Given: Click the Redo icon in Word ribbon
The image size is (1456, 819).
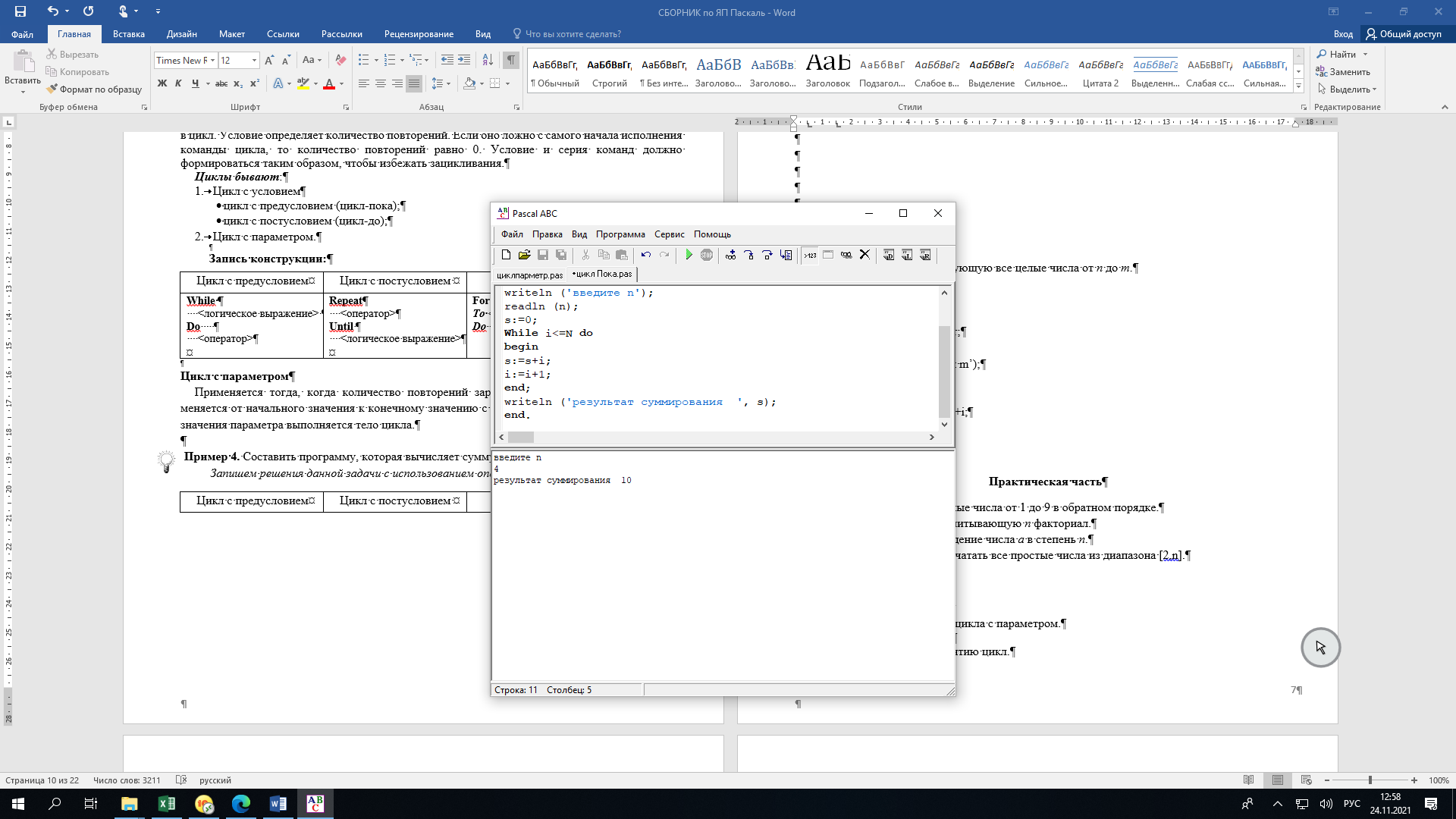Looking at the screenshot, I should [x=89, y=11].
